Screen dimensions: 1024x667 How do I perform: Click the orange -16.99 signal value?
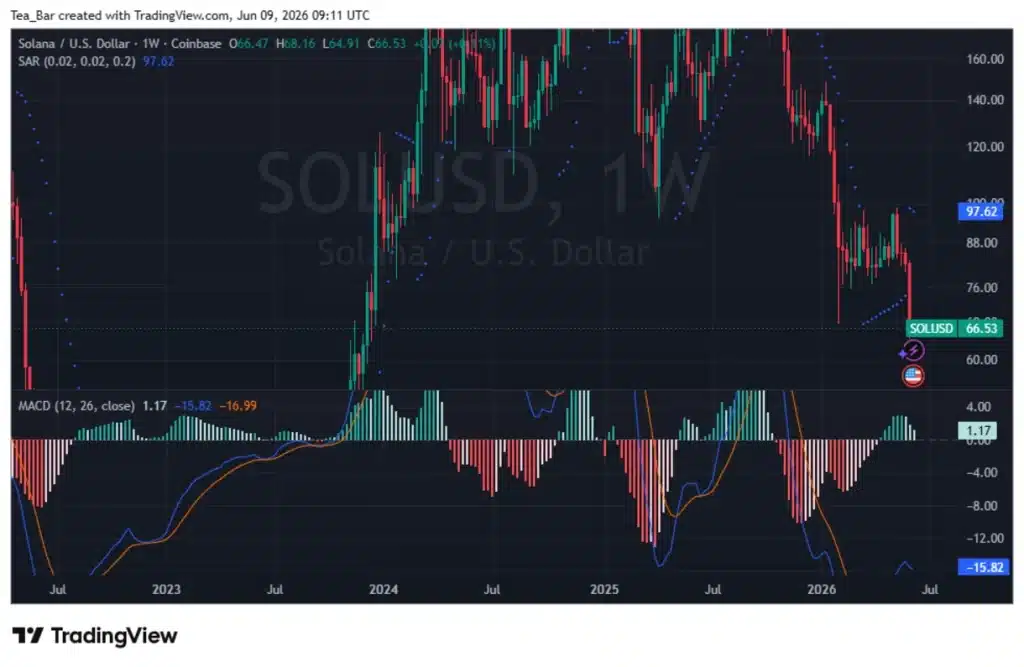click(238, 406)
